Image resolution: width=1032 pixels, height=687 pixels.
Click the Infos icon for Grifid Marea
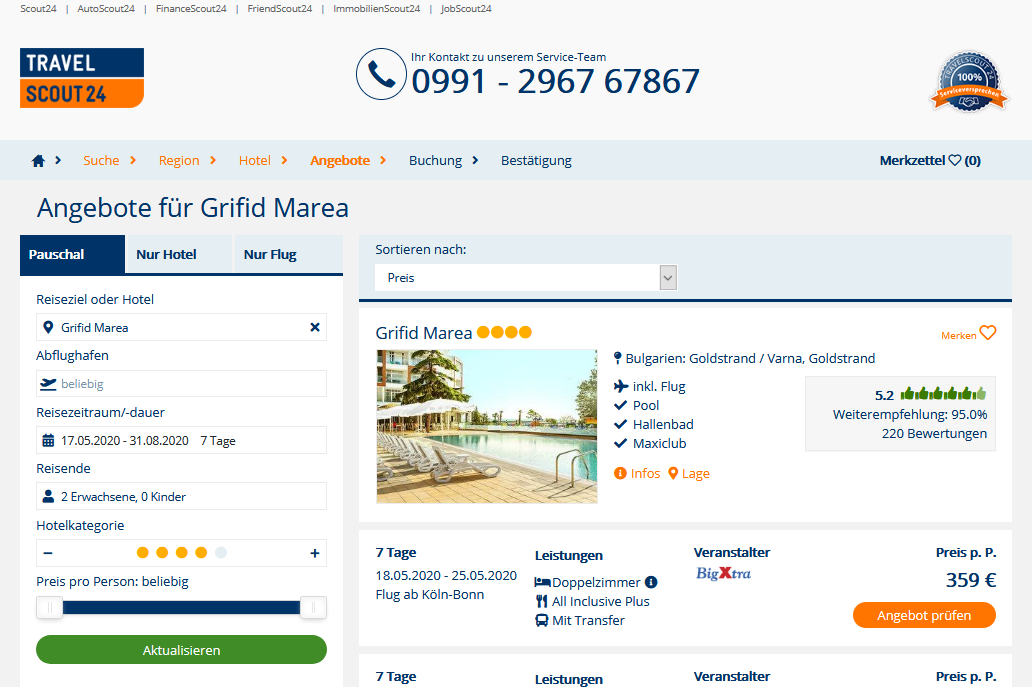620,473
